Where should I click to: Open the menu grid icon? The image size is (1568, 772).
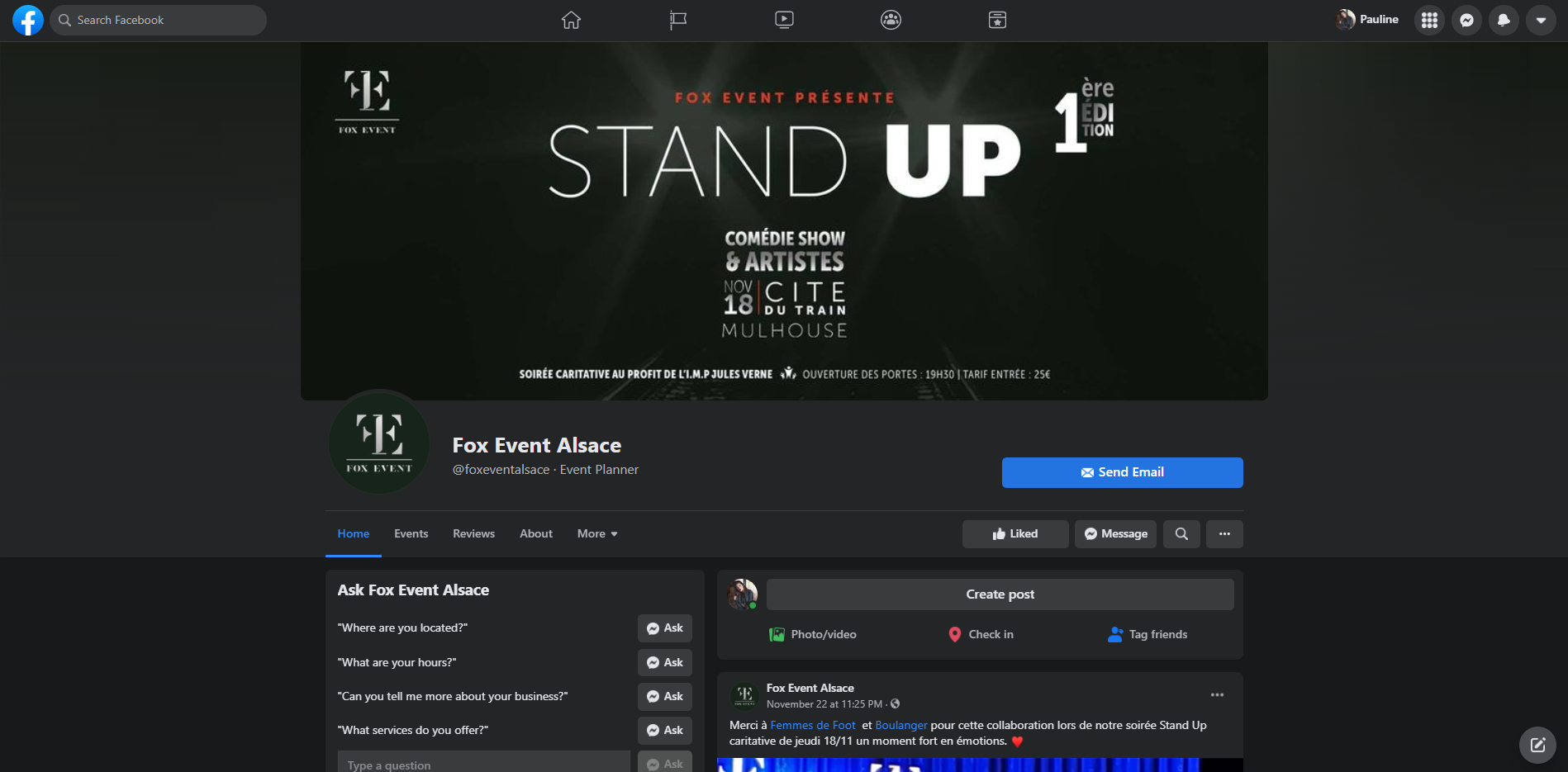click(x=1429, y=20)
